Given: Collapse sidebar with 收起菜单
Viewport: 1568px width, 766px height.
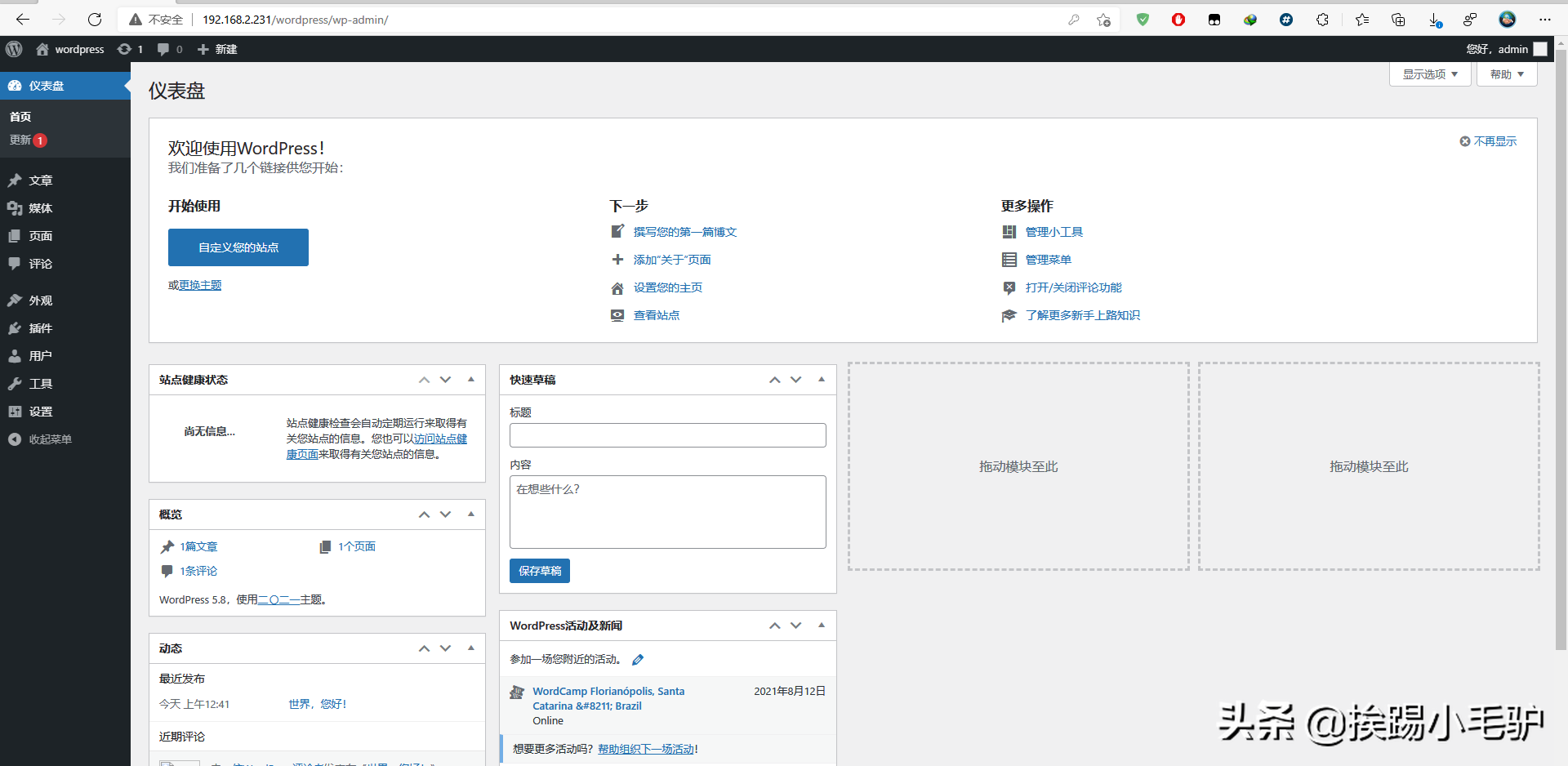Looking at the screenshot, I should click(x=65, y=439).
